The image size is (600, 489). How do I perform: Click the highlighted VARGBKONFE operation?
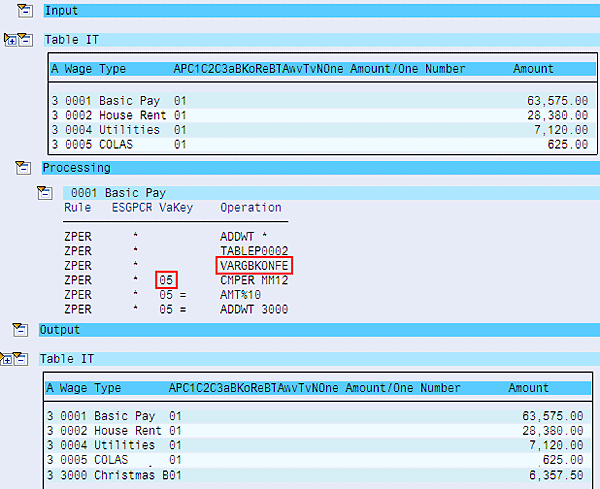tap(254, 265)
